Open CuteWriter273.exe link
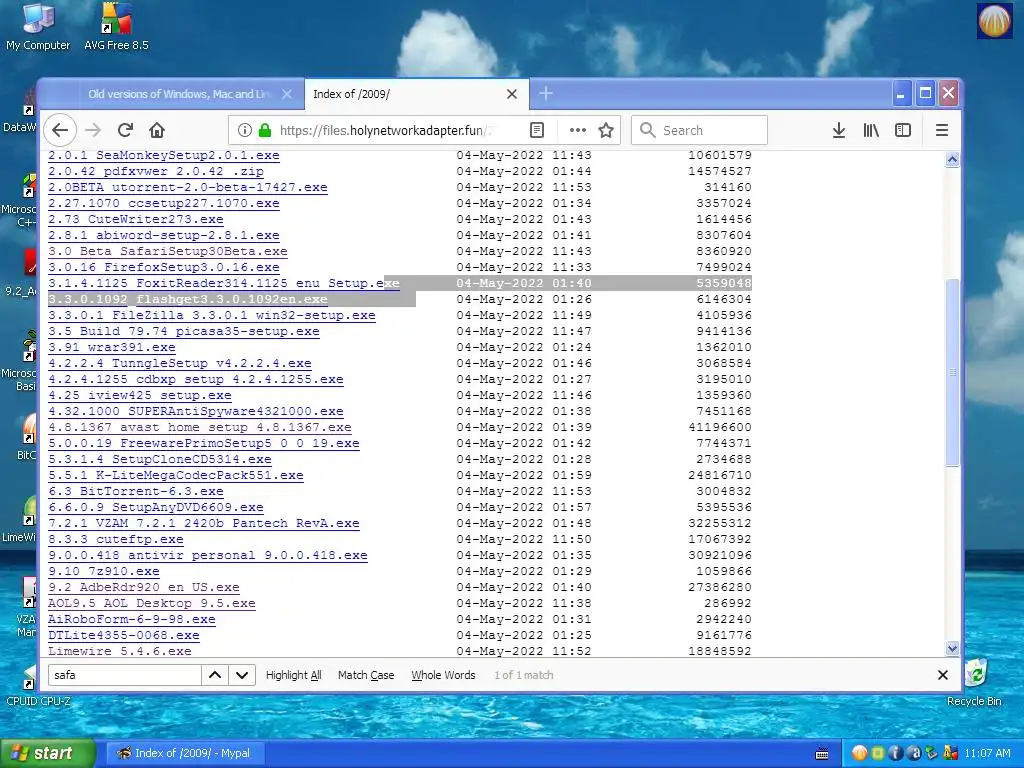 [136, 219]
